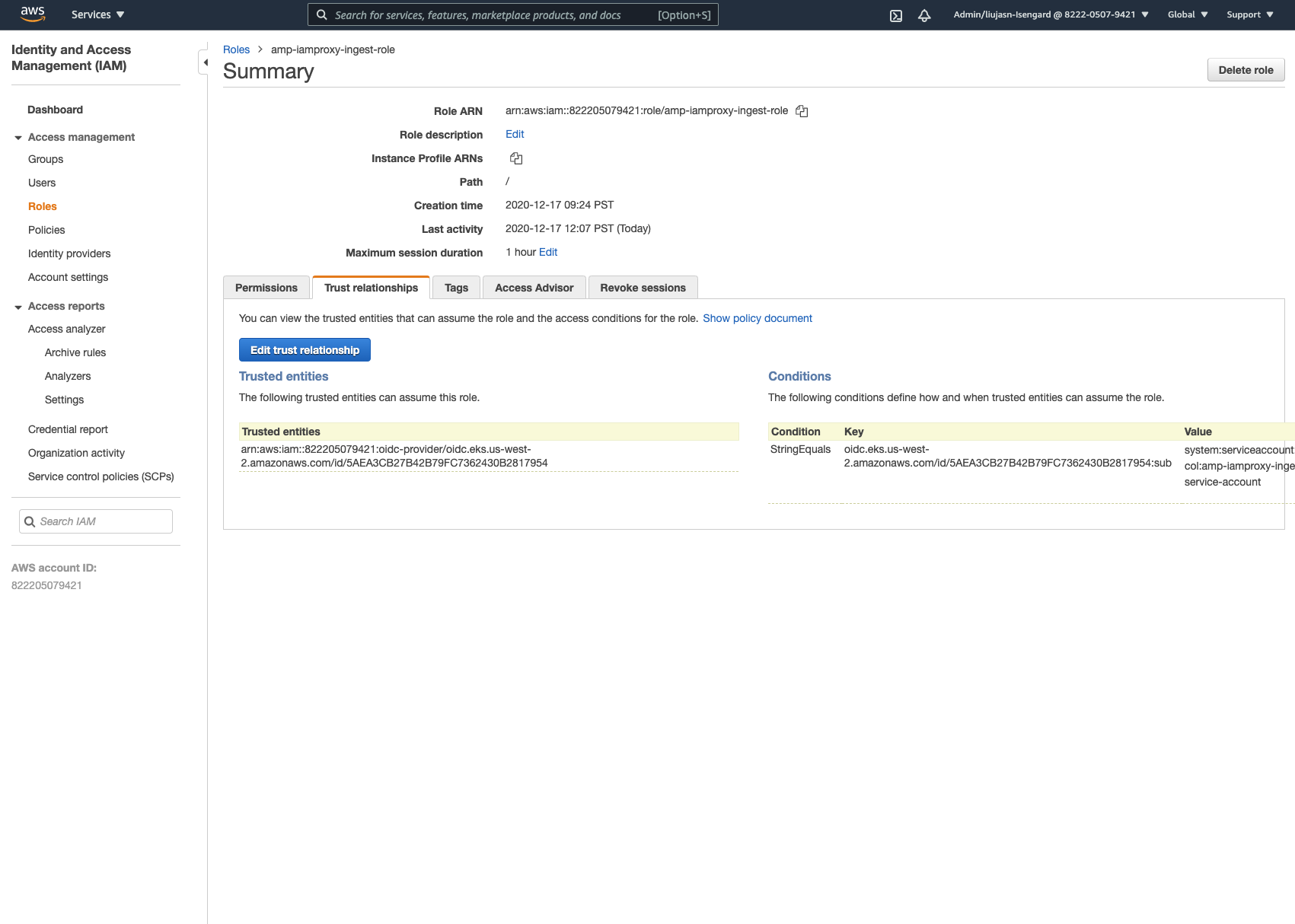
Task: Switch to the Access Advisor tab
Action: [x=534, y=288]
